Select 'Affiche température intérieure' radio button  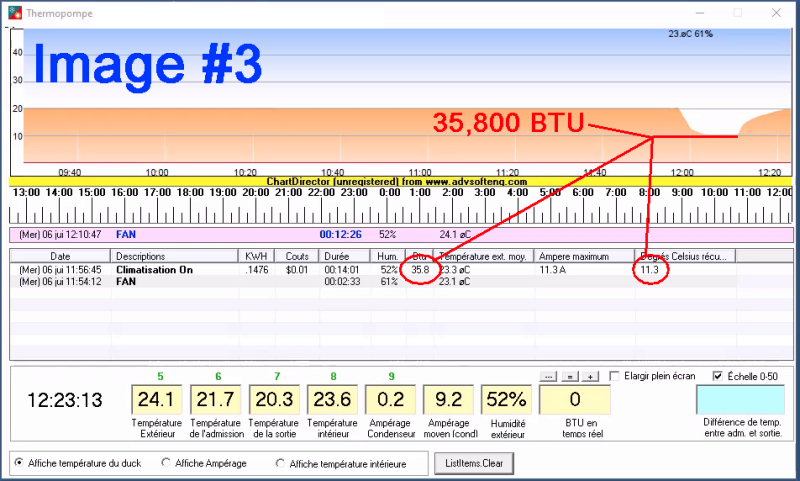(x=280, y=463)
